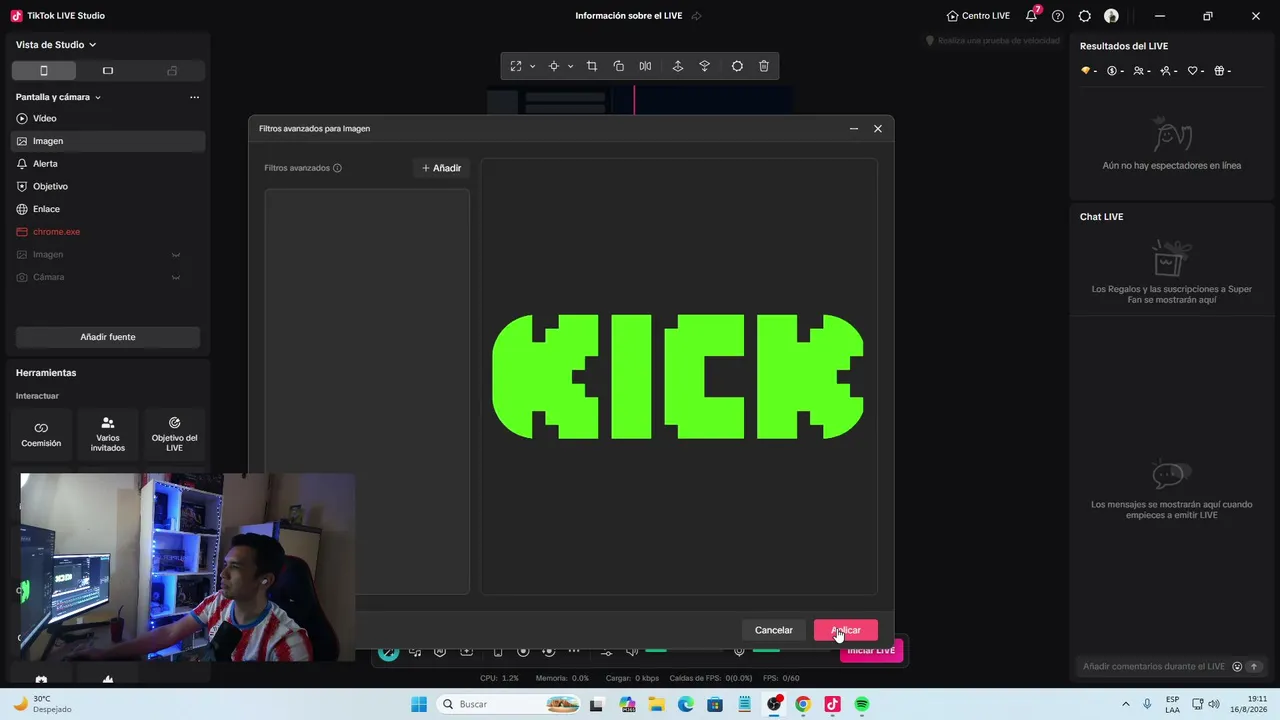This screenshot has width=1280, height=720.
Task: Click Aplicar in the filters dialog
Action: pyautogui.click(x=846, y=630)
